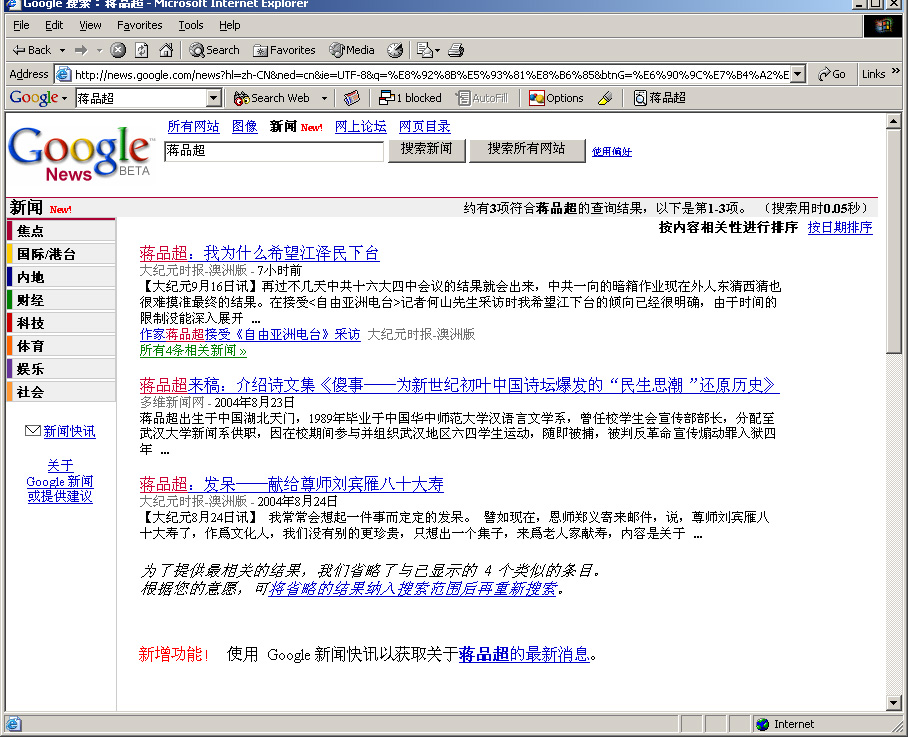Viewport: 908px width, 737px height.
Task: Open the History icon in toolbar
Action: click(x=395, y=50)
